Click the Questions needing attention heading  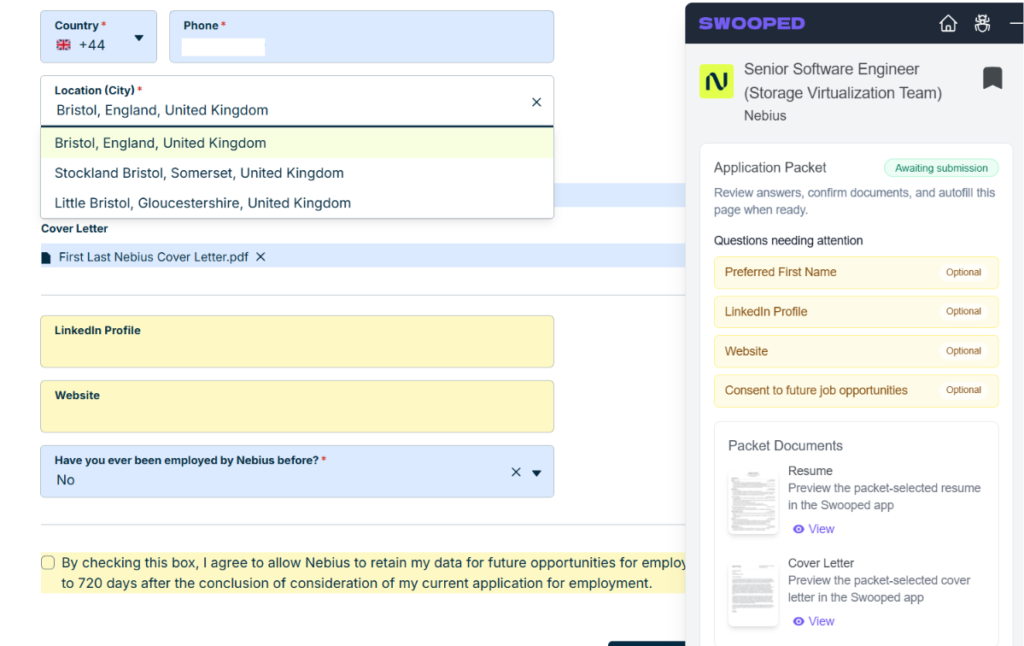[788, 240]
